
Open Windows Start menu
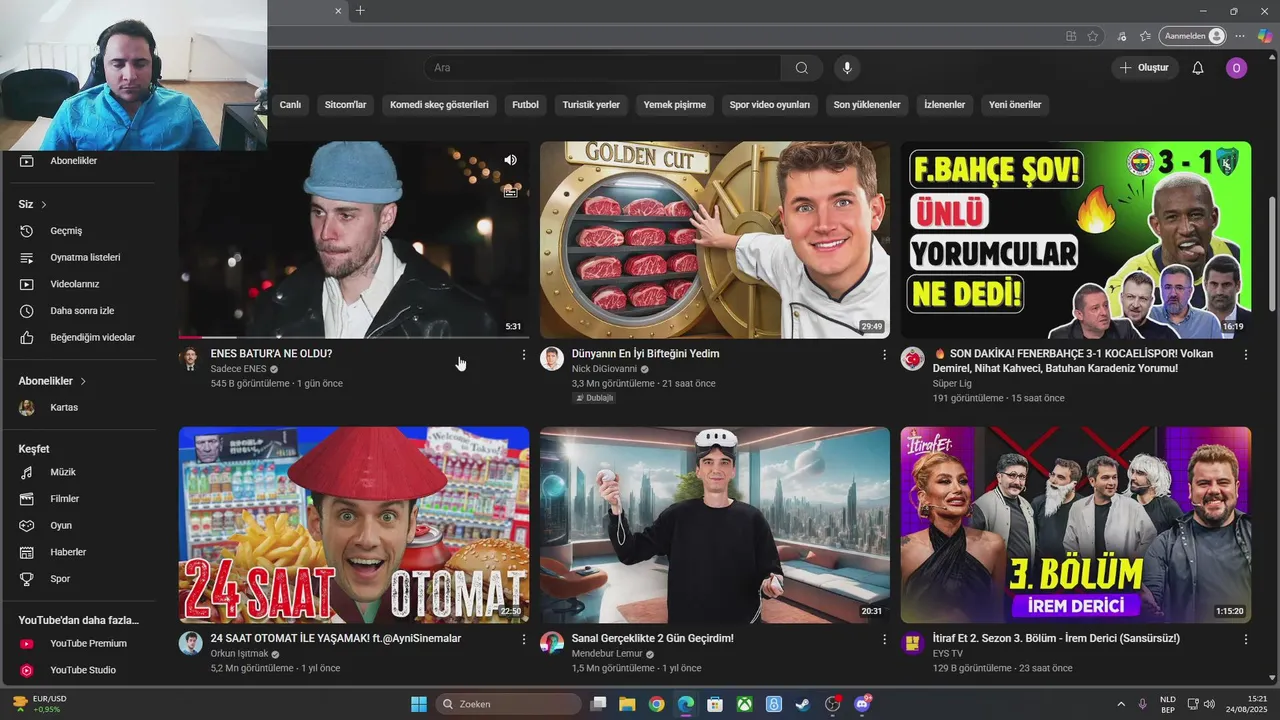419,704
